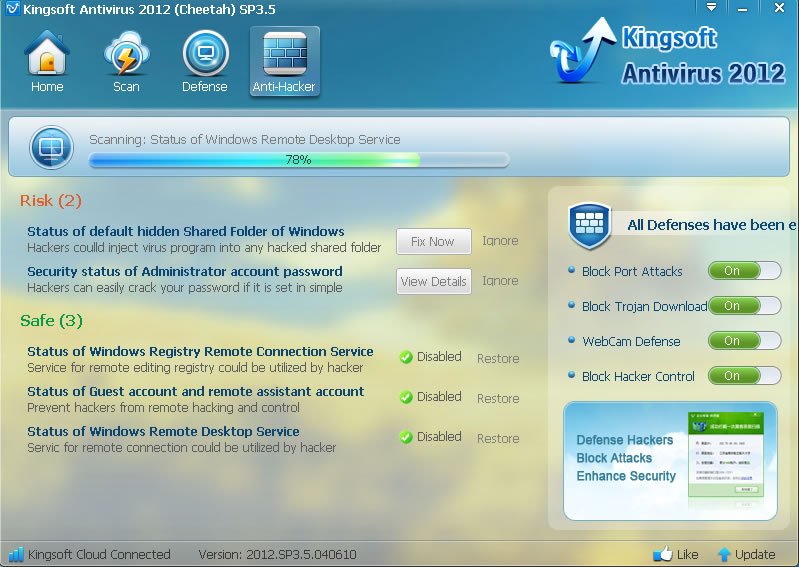
Task: Click 'Hackers can easily crack your password' description
Action: pyautogui.click(x=184, y=288)
